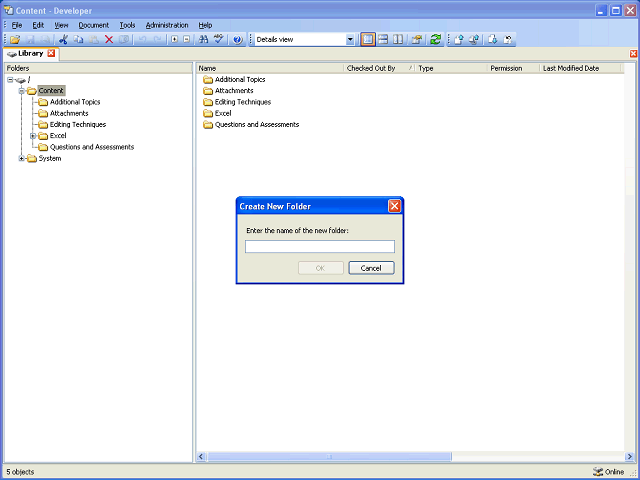Select Attachments in the folder tree
640x480 pixels.
[x=69, y=113]
